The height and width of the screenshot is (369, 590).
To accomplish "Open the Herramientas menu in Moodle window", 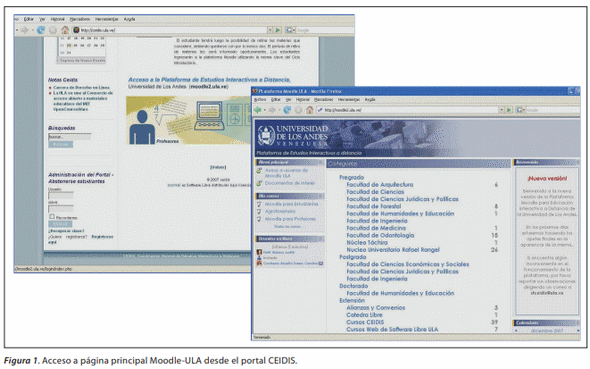I will pyautogui.click(x=349, y=100).
